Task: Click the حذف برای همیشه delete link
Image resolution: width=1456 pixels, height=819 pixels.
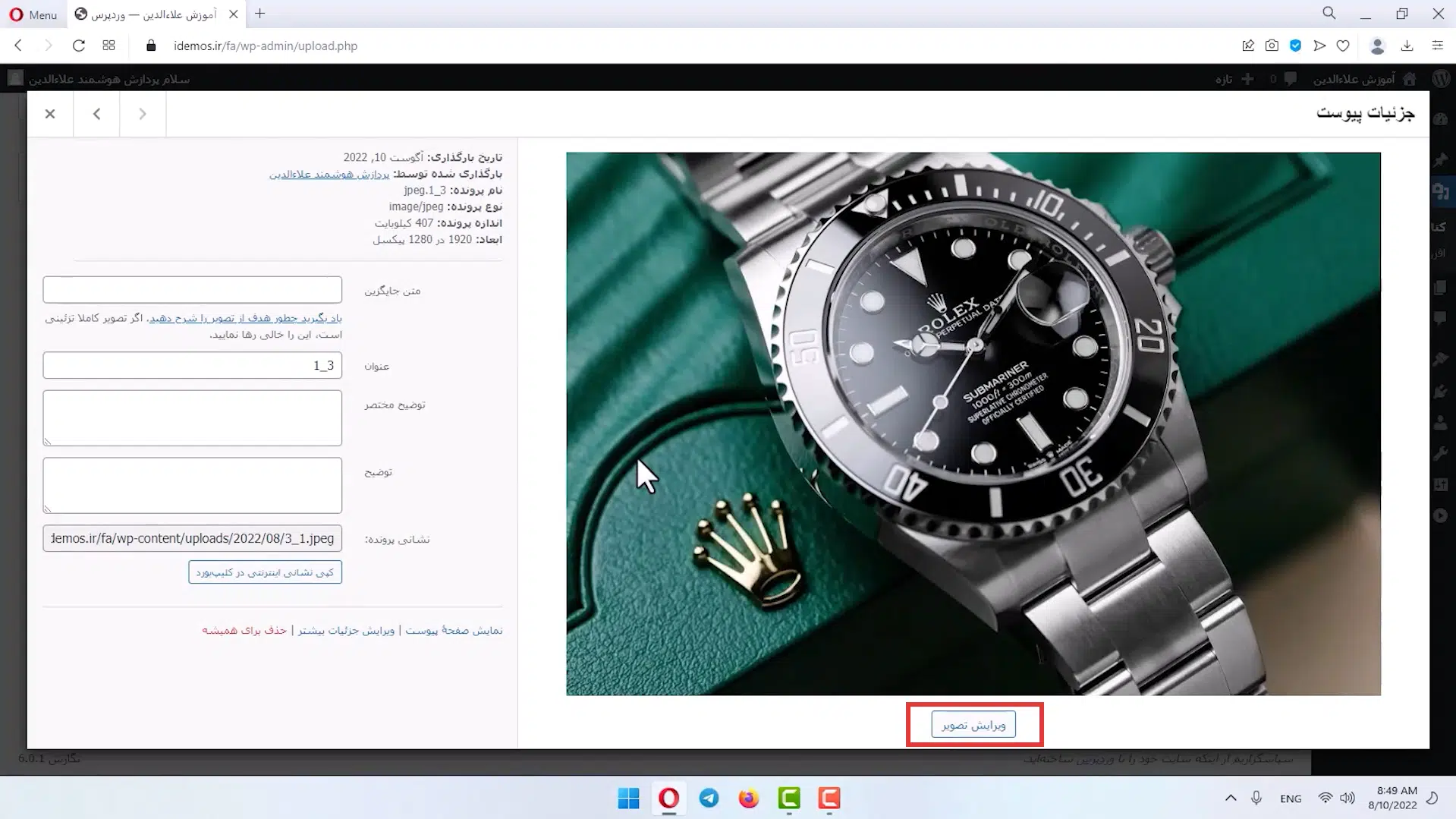Action: coord(244,631)
